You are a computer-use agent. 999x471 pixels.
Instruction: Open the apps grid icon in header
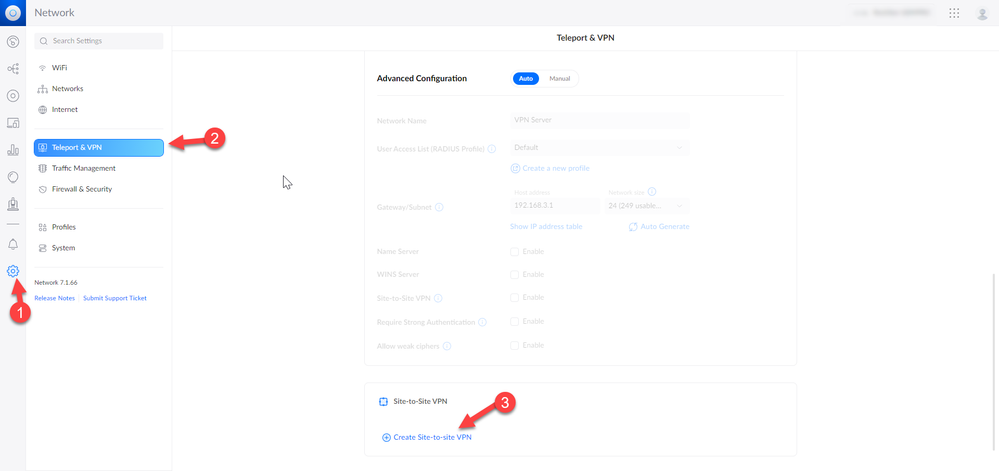(x=954, y=13)
